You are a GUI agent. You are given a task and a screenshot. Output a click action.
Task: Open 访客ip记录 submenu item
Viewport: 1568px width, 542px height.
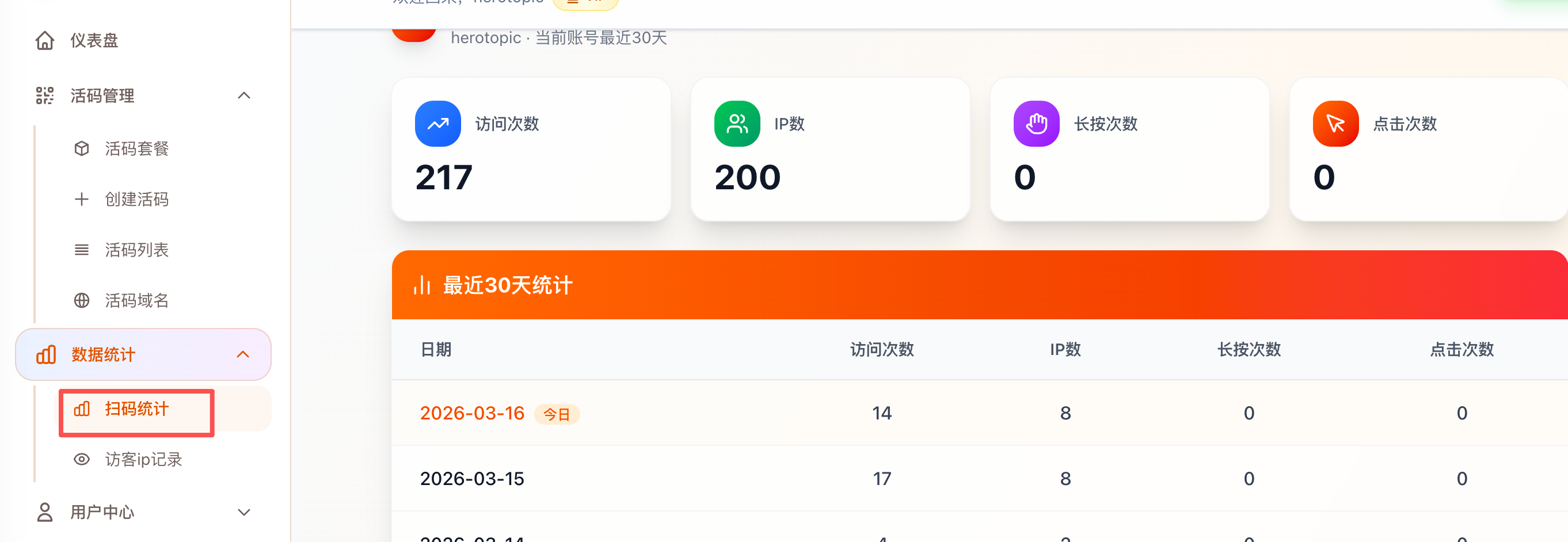(x=143, y=460)
